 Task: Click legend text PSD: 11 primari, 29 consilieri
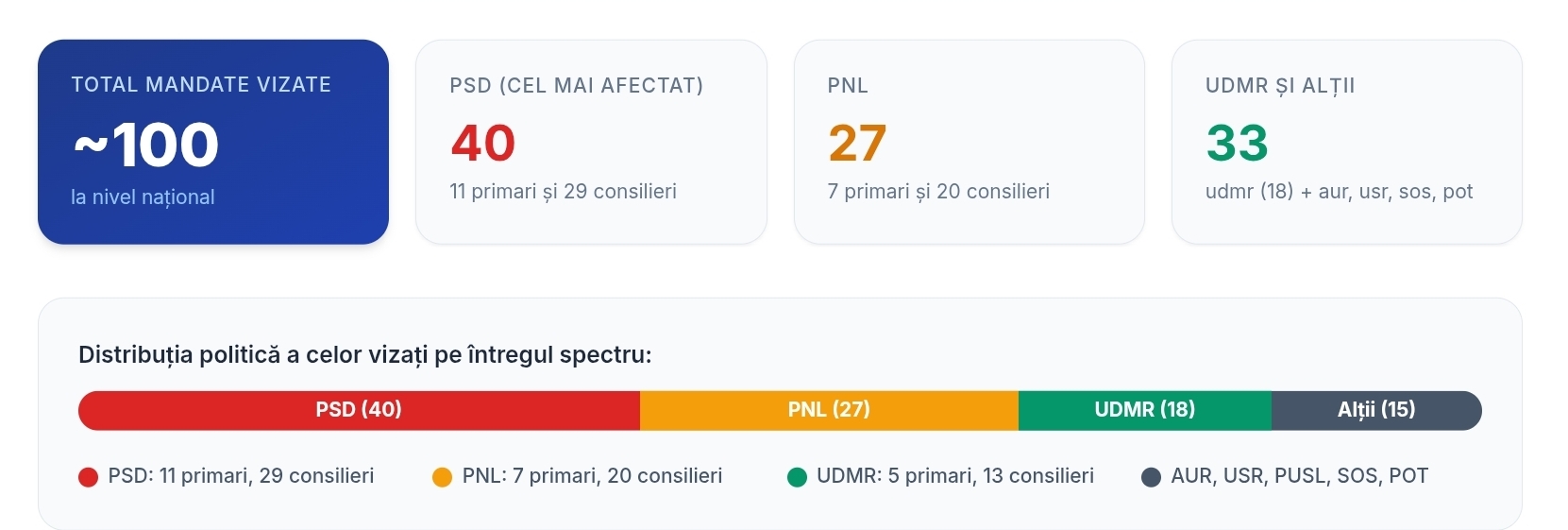(x=241, y=476)
